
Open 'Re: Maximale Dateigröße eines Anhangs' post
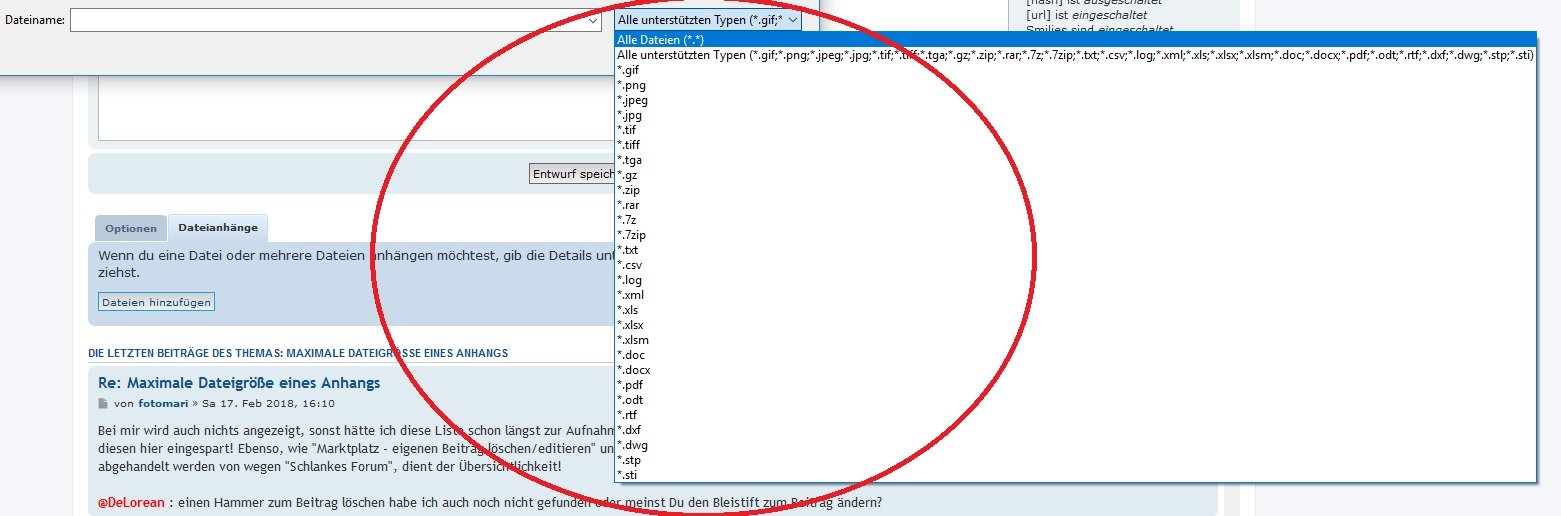(238, 383)
